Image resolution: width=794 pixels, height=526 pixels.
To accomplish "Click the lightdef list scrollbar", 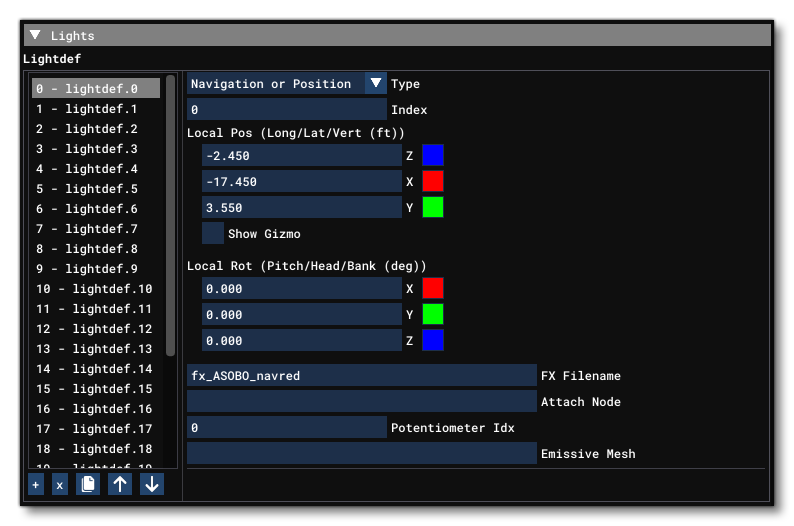I will tap(170, 215).
